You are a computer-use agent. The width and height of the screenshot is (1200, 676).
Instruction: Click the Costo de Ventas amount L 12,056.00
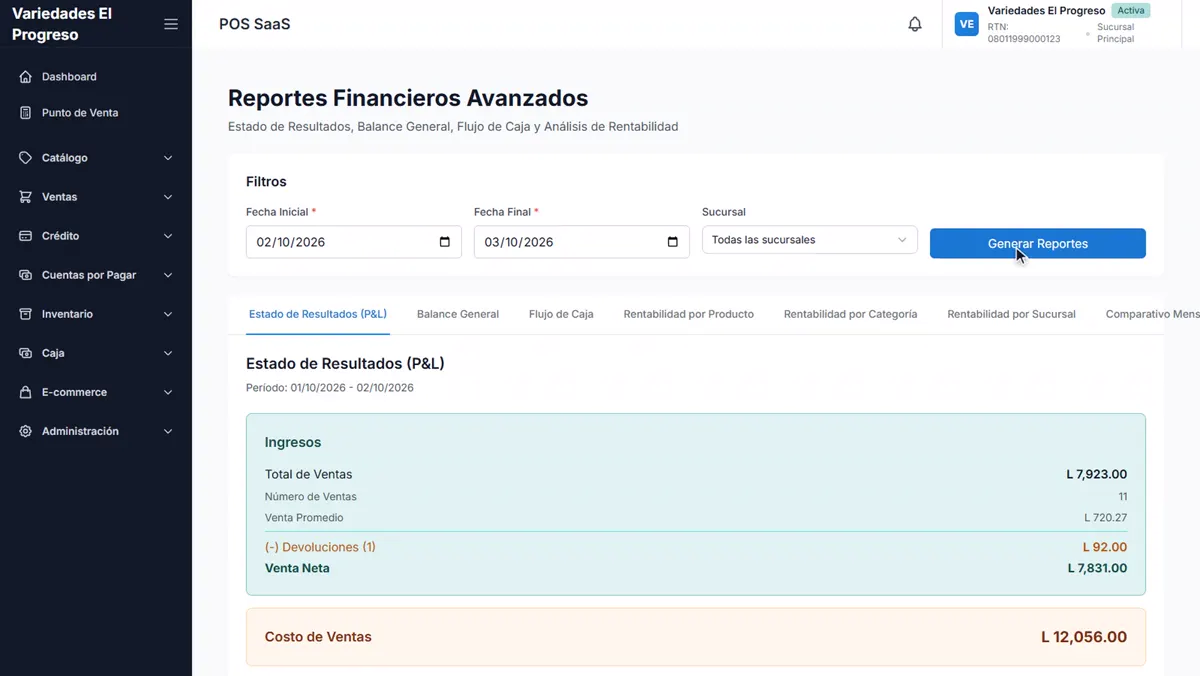1084,637
